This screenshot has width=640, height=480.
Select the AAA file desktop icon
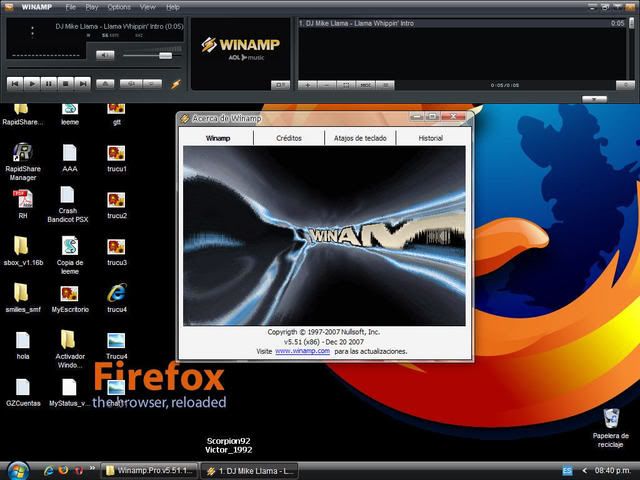[70, 158]
